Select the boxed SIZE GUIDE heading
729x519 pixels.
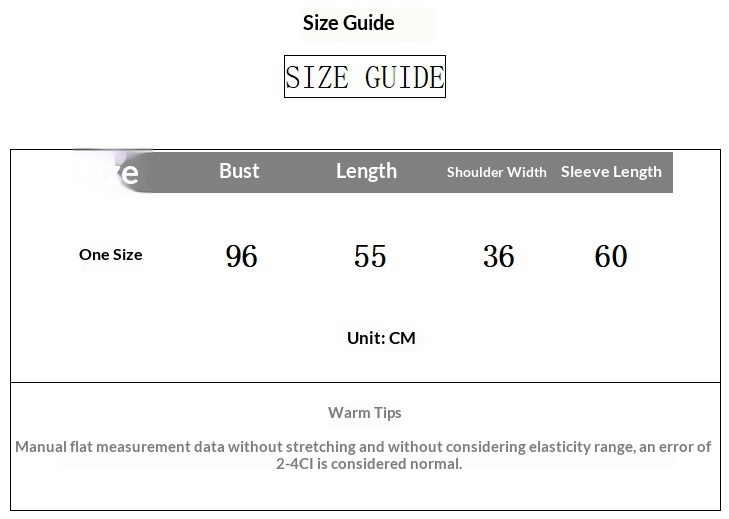click(x=364, y=77)
